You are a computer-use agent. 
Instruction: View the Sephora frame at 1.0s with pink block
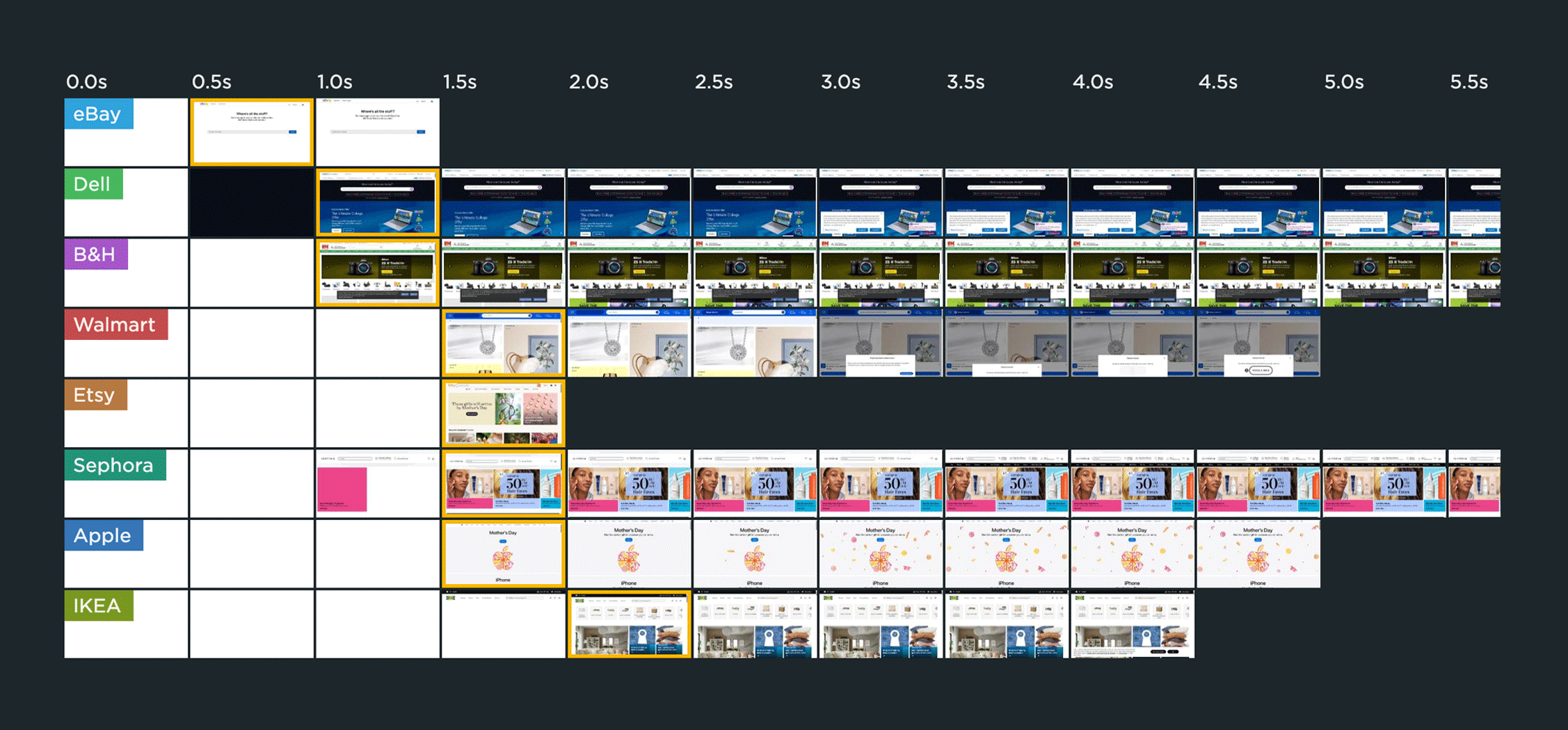(x=378, y=483)
